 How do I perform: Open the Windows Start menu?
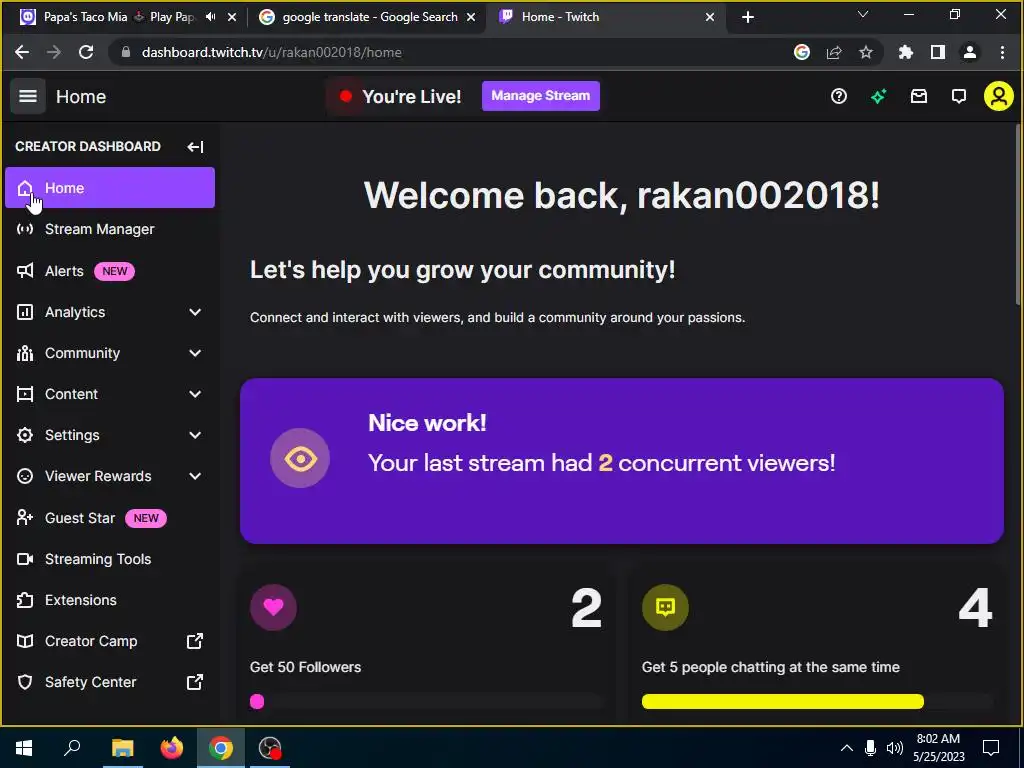point(24,748)
